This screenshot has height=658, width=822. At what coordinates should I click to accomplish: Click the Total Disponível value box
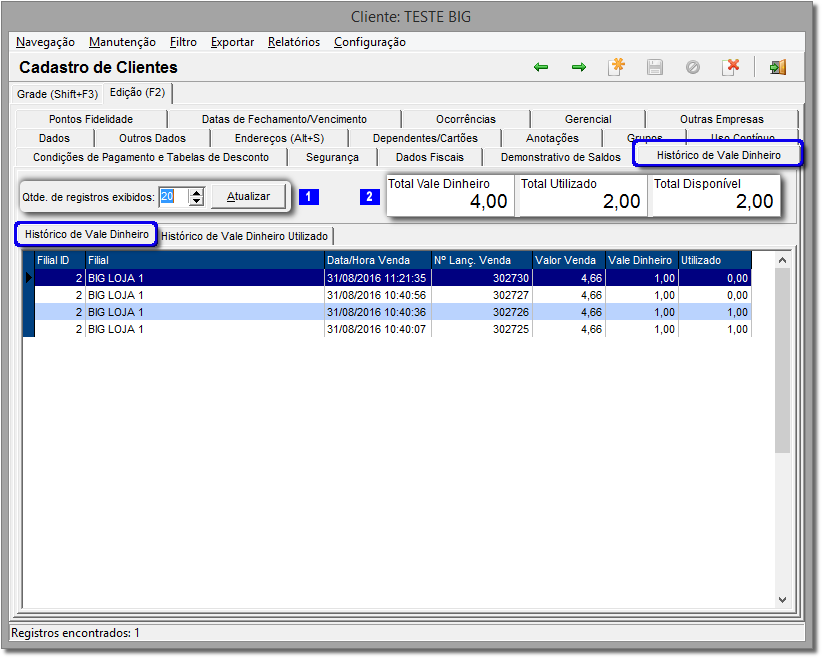pos(714,195)
